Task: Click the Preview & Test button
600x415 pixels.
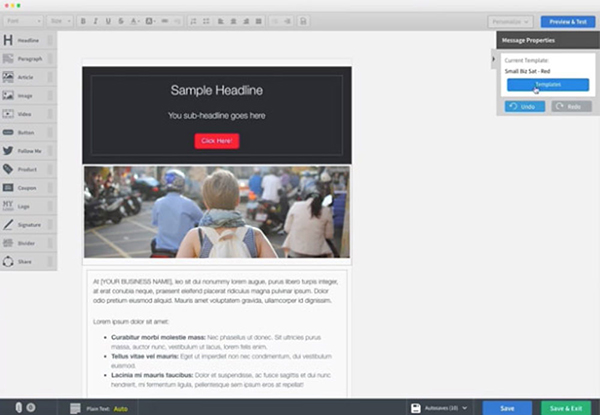Action: [568, 21]
